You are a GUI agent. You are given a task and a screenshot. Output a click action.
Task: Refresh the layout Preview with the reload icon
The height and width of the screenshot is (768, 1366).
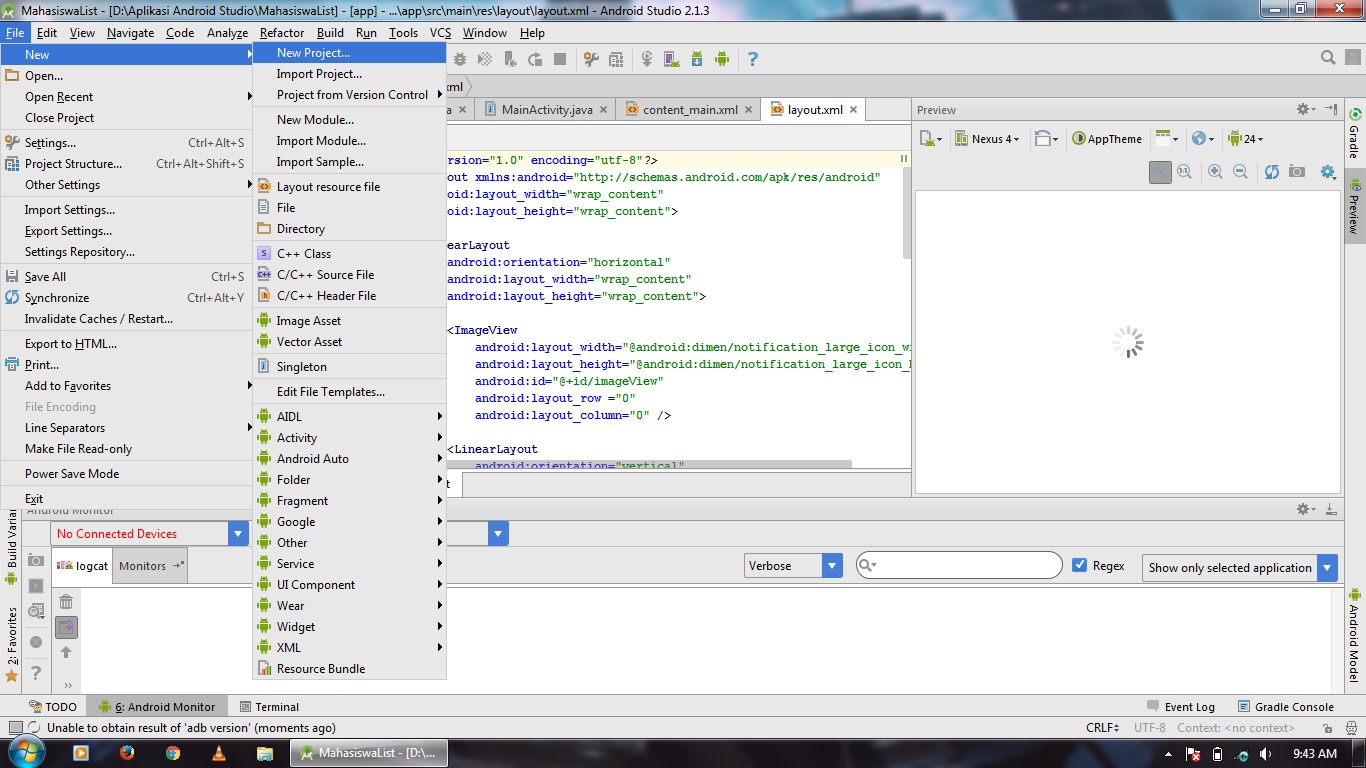pos(1272,172)
